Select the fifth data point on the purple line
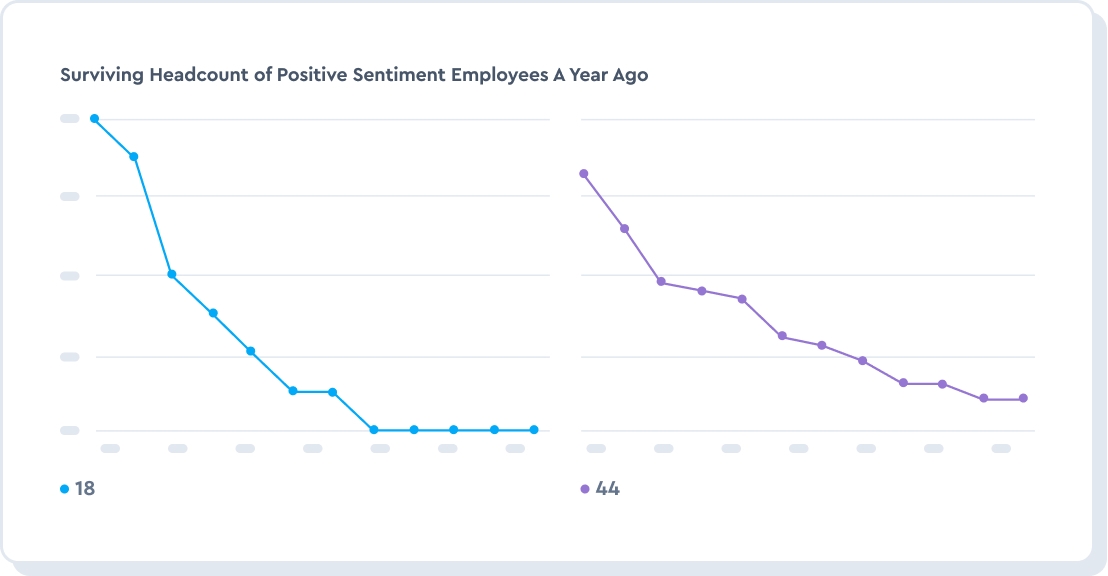This screenshot has height=576, width=1108. [x=742, y=299]
